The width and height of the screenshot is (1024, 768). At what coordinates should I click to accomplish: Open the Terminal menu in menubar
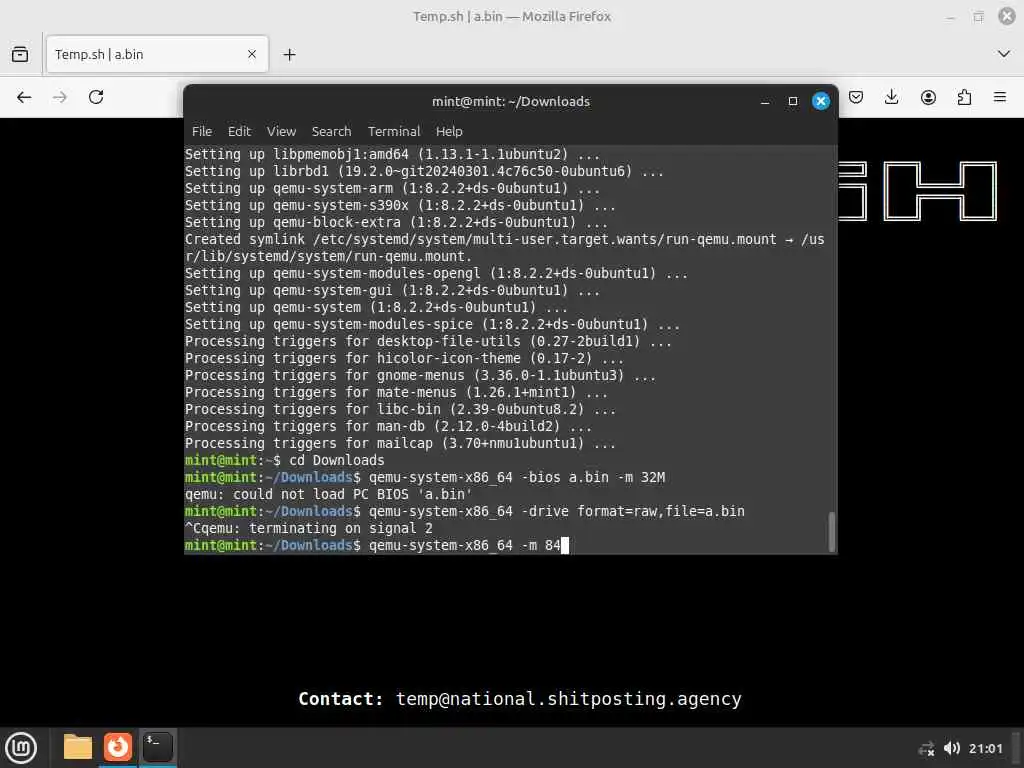point(394,131)
